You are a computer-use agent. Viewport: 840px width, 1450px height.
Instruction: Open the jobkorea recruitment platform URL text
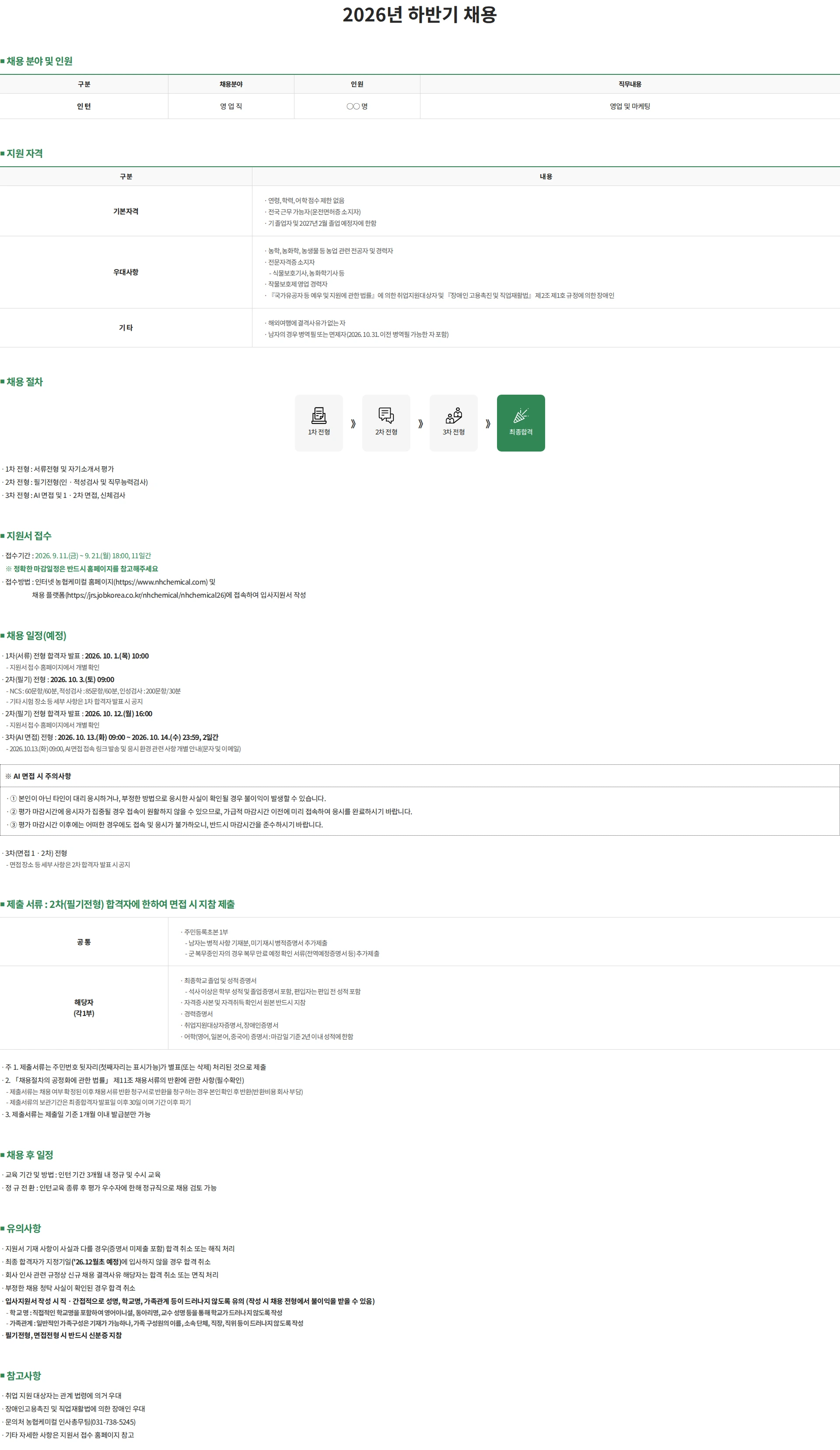146,595
